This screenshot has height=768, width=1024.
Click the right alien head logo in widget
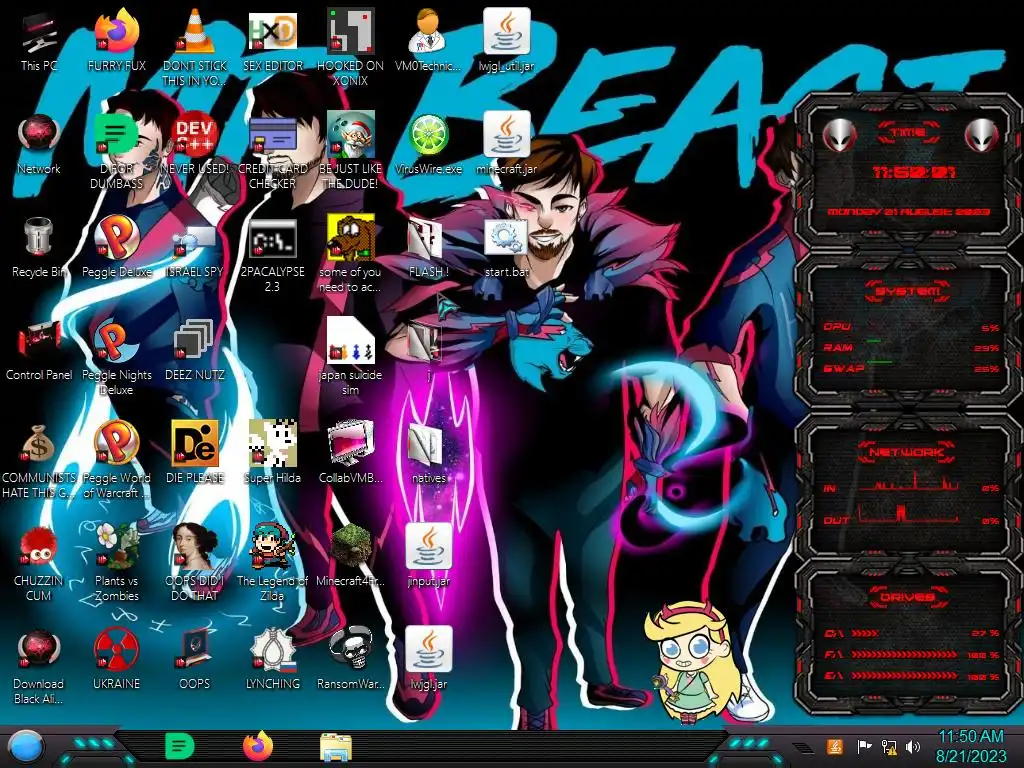[982, 136]
